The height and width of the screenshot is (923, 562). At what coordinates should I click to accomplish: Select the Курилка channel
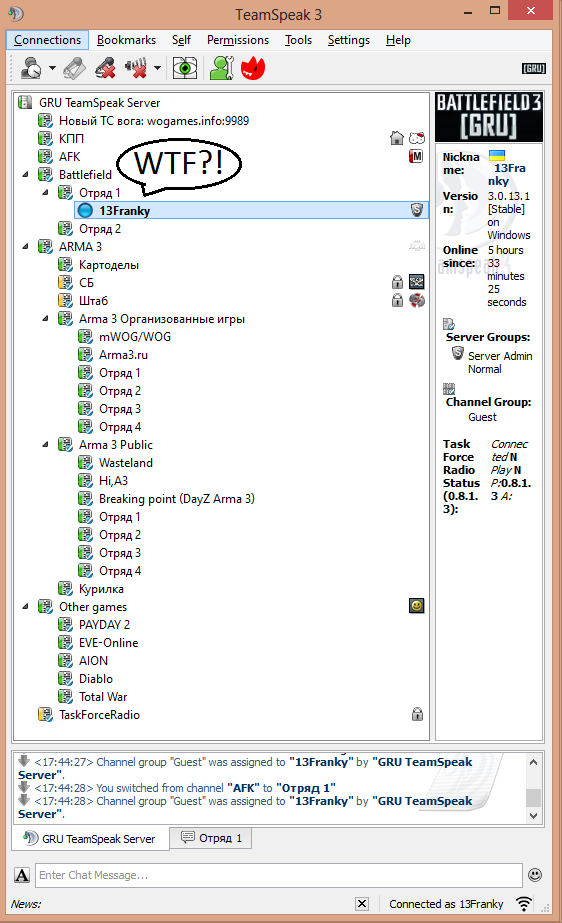tap(101, 589)
